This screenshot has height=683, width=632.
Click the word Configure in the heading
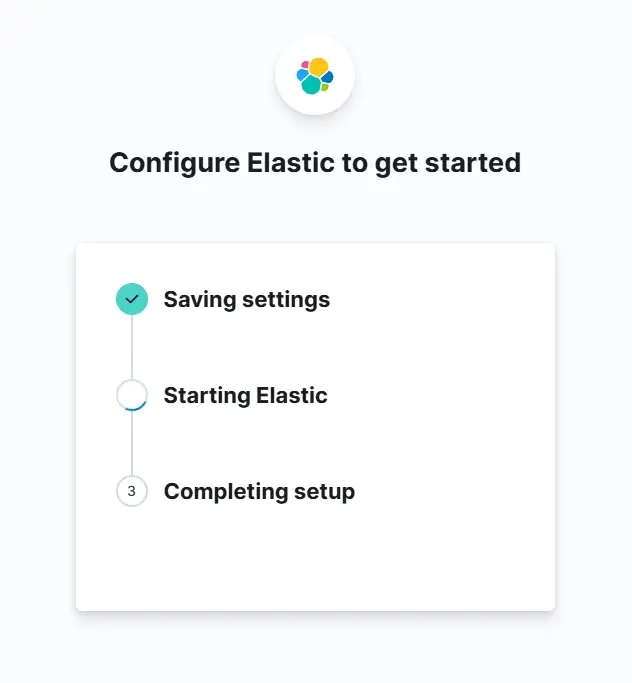pos(174,164)
